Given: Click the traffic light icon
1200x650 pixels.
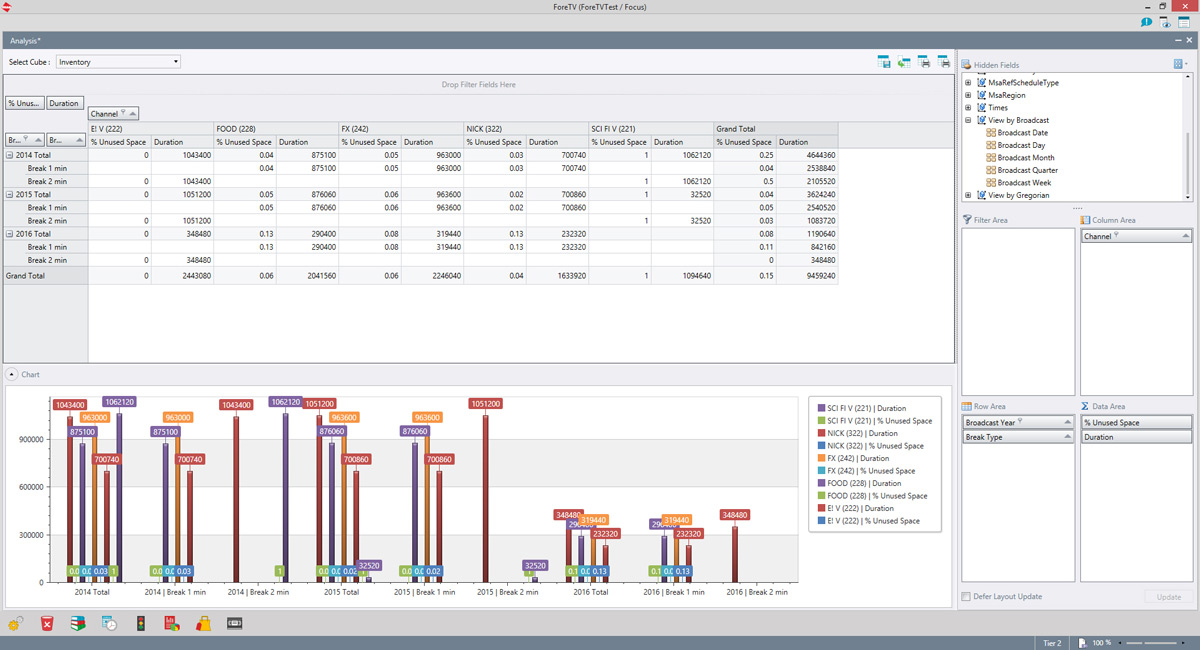Looking at the screenshot, I should (x=141, y=623).
